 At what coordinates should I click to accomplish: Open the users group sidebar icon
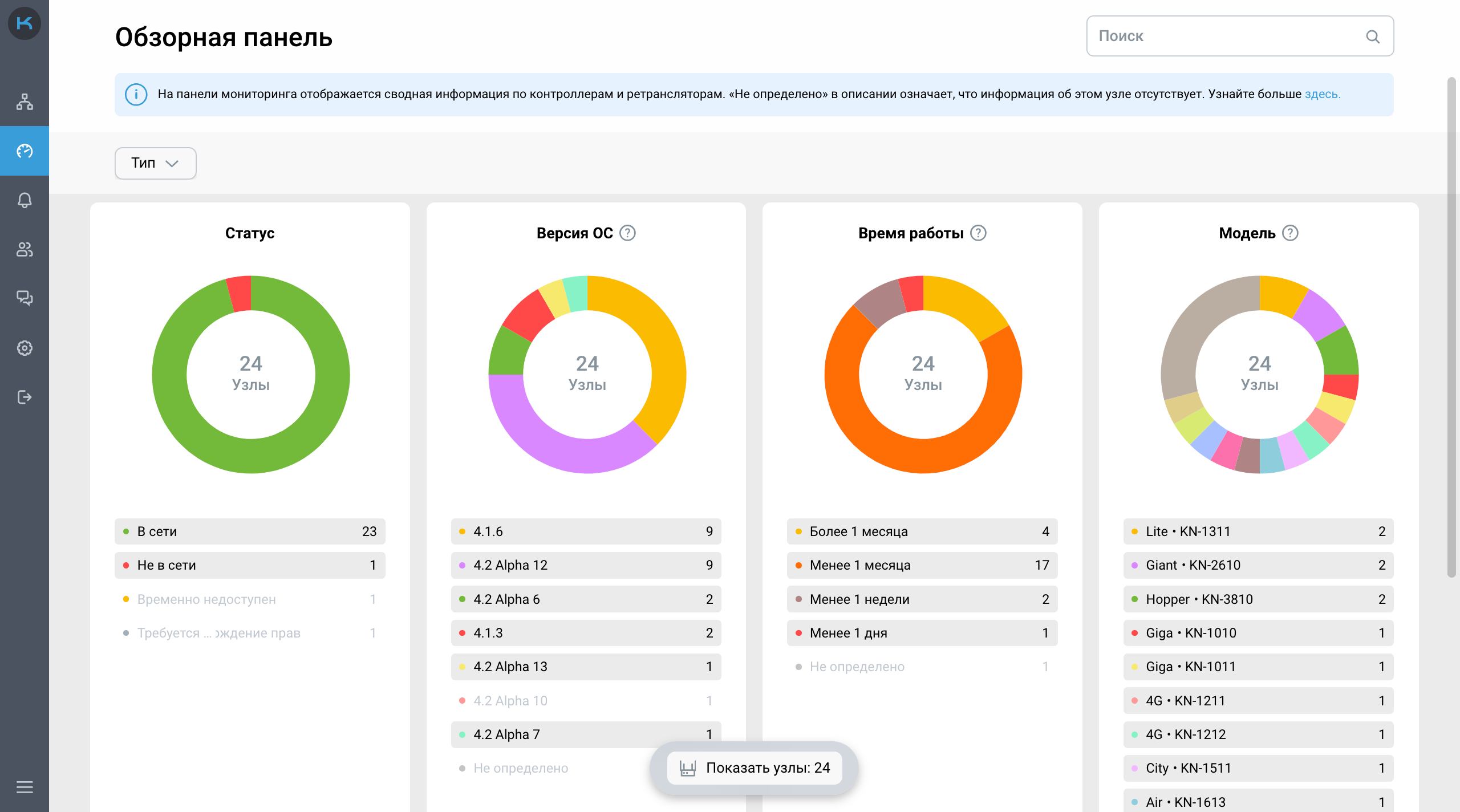tap(25, 249)
